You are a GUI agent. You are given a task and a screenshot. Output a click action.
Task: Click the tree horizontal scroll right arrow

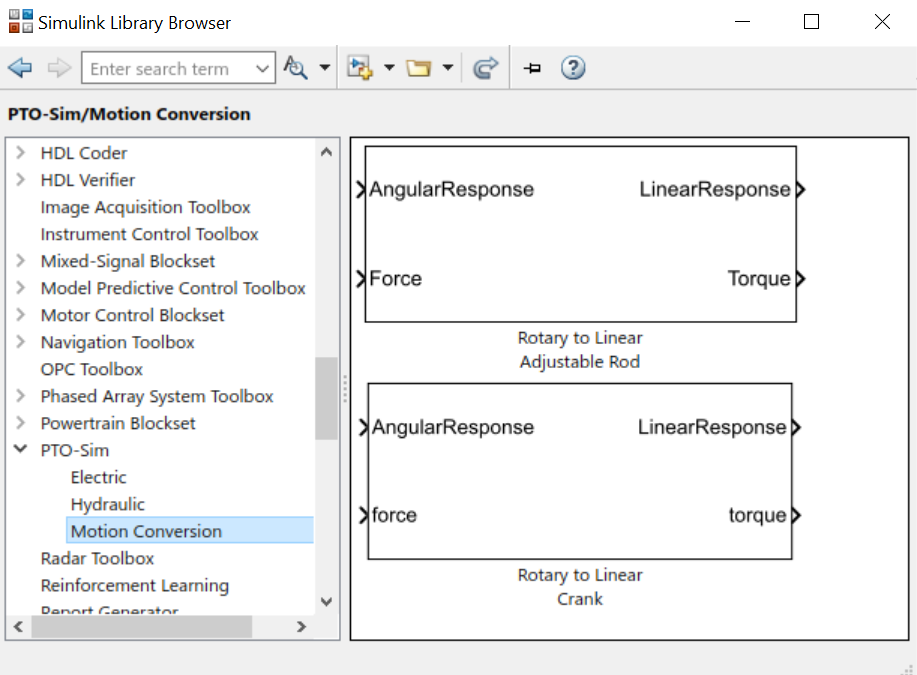[301, 626]
